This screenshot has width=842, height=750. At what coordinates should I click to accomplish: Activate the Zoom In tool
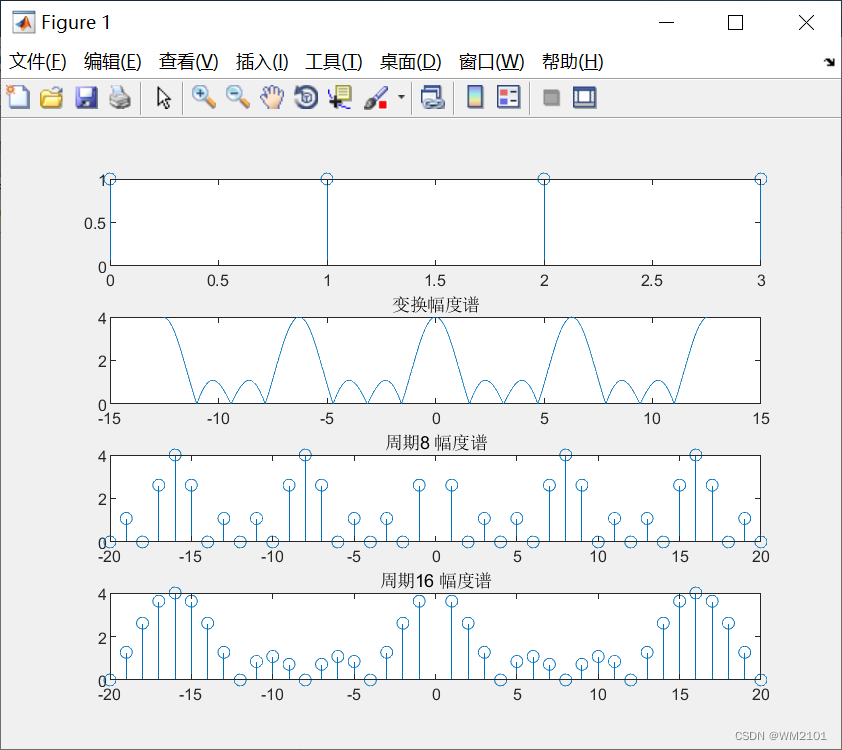[x=204, y=98]
